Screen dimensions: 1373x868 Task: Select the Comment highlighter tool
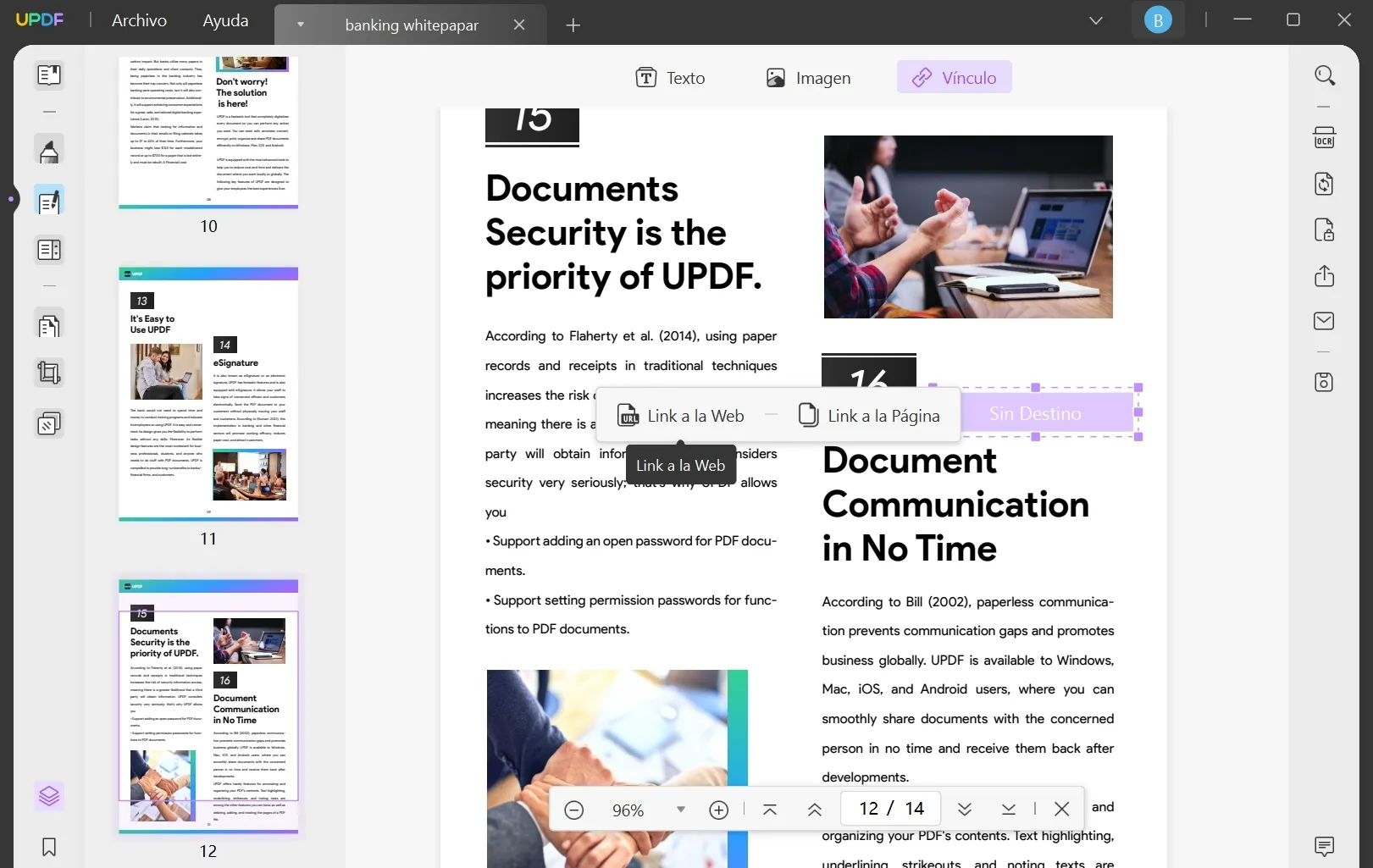49,150
